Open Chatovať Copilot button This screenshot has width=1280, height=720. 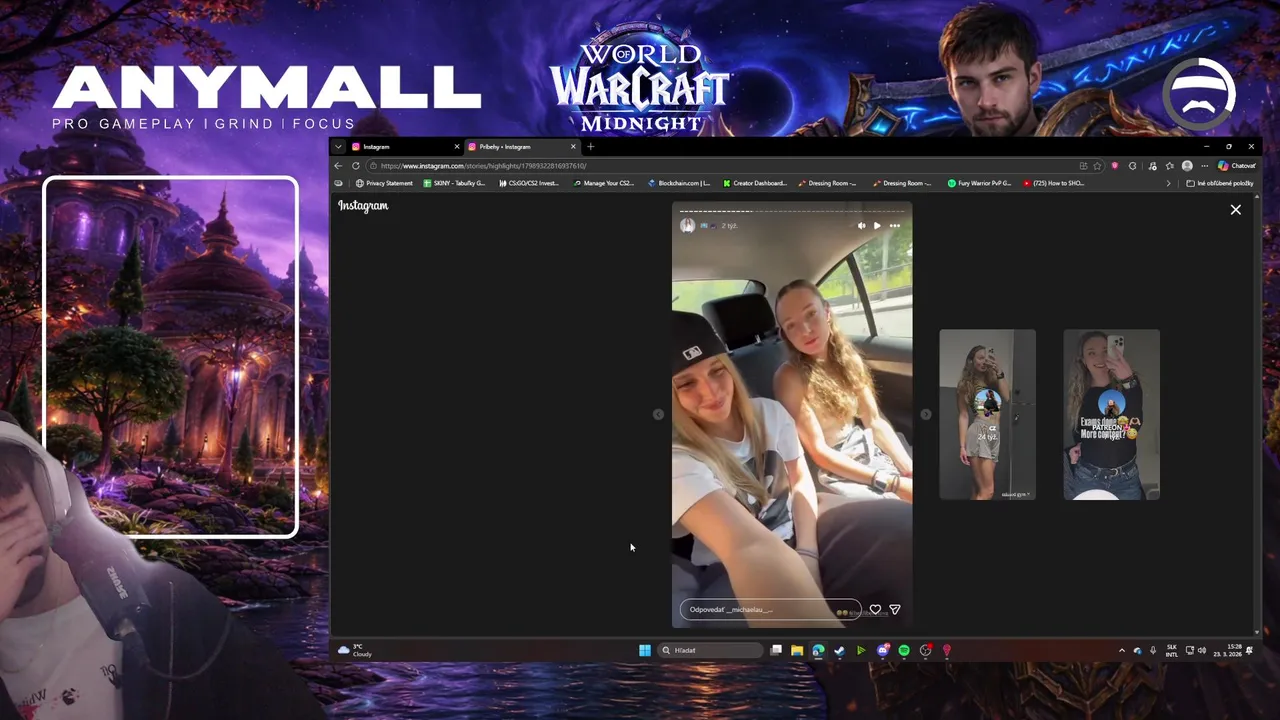[x=1237, y=166]
